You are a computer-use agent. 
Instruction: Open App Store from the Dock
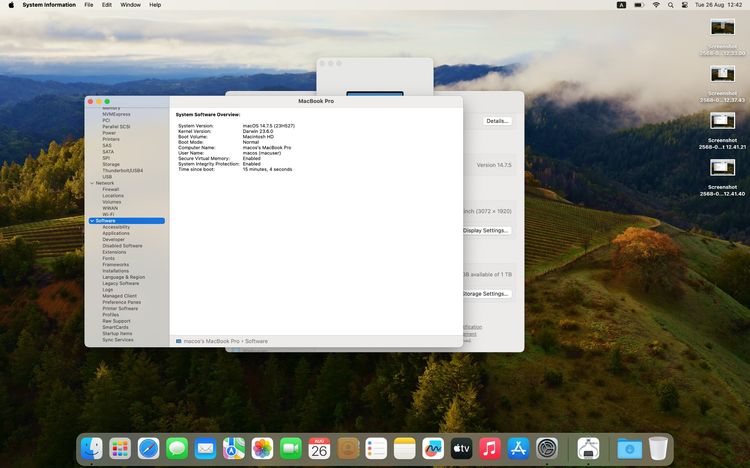(518, 449)
